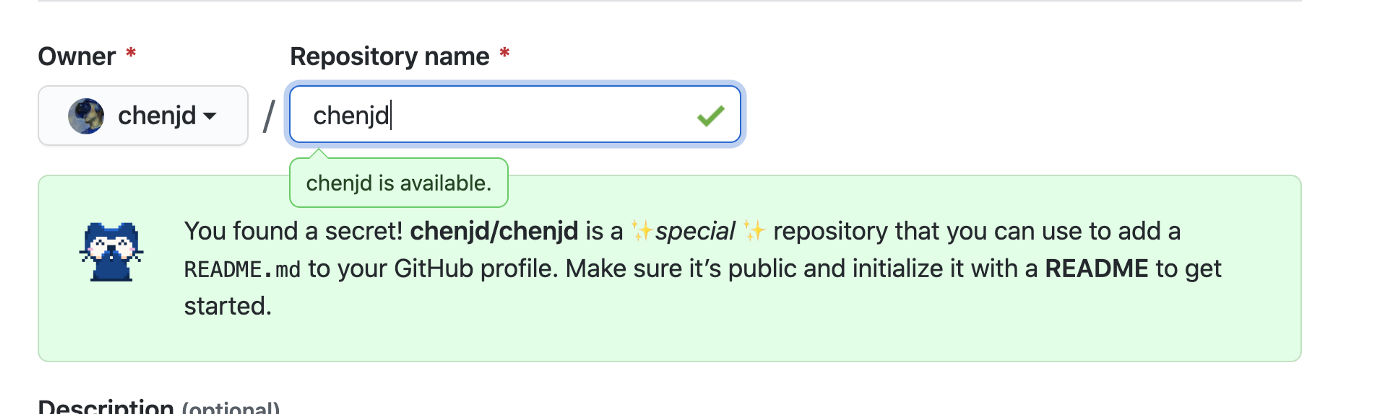This screenshot has height=414, width=1400.
Task: Click the "chenjd is available." tooltip
Action: pos(398,183)
